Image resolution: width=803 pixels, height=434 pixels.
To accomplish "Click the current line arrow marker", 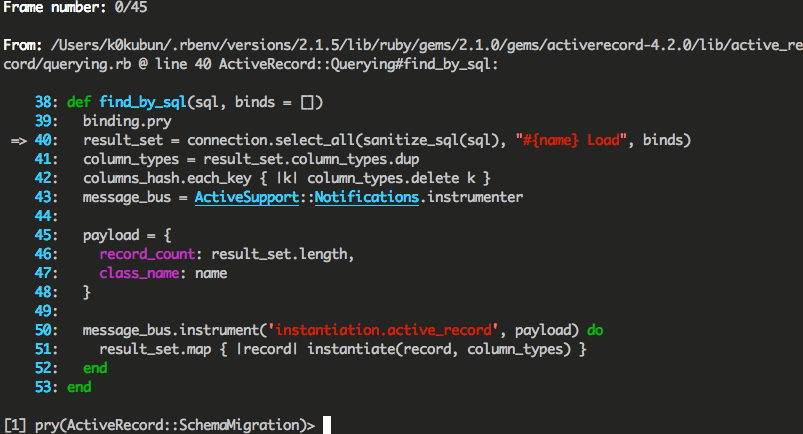I will pyautogui.click(x=19, y=140).
